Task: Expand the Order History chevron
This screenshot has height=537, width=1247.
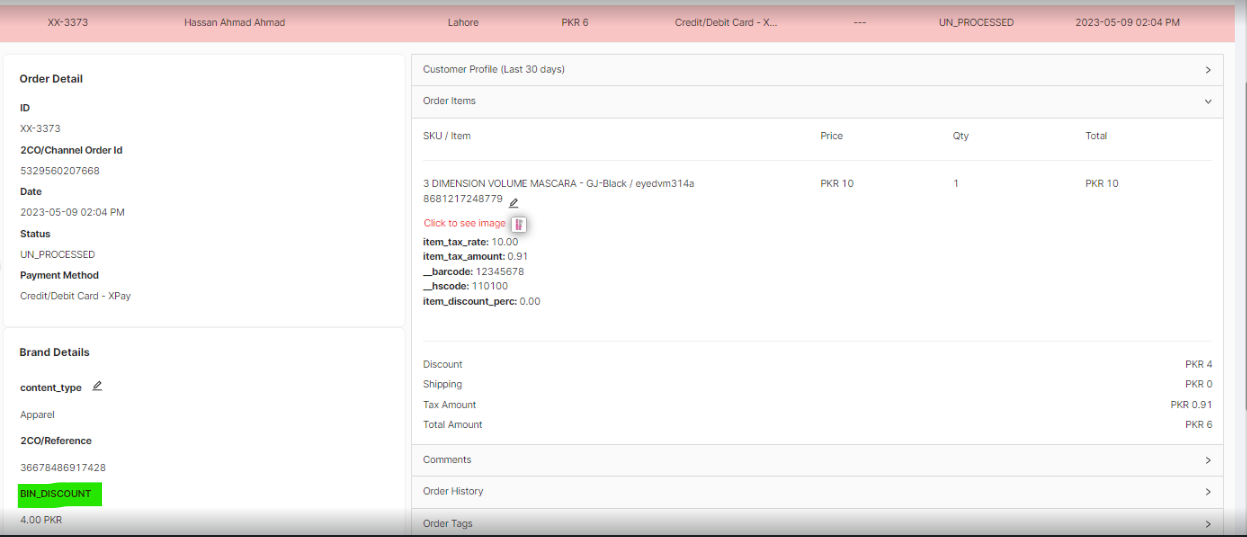Action: (x=1207, y=492)
